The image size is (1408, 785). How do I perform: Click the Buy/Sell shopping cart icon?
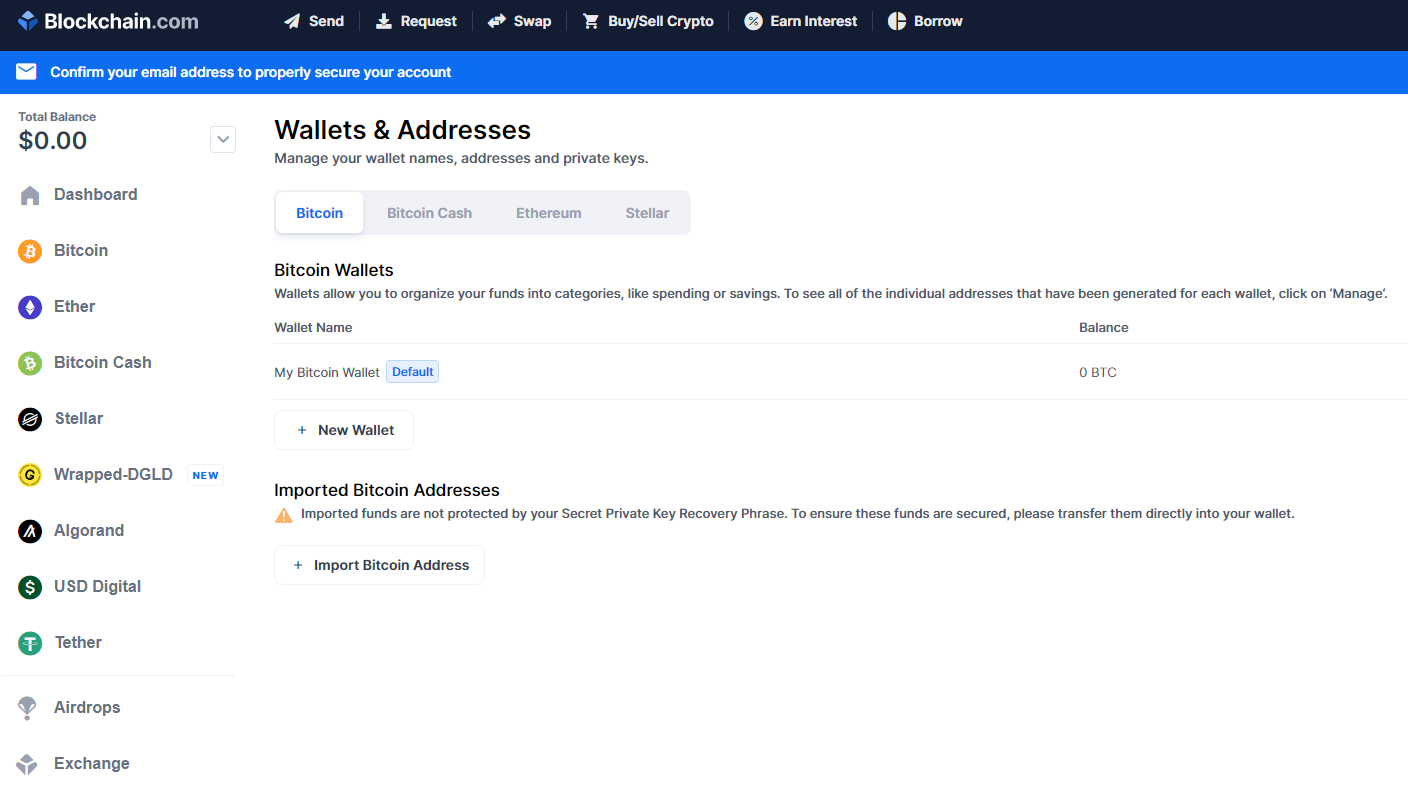(x=591, y=21)
